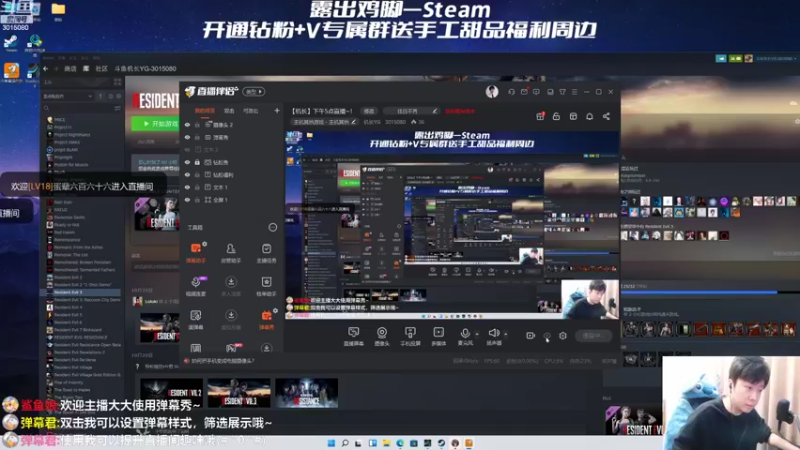Hide the 全屏 1 source

tap(187, 199)
